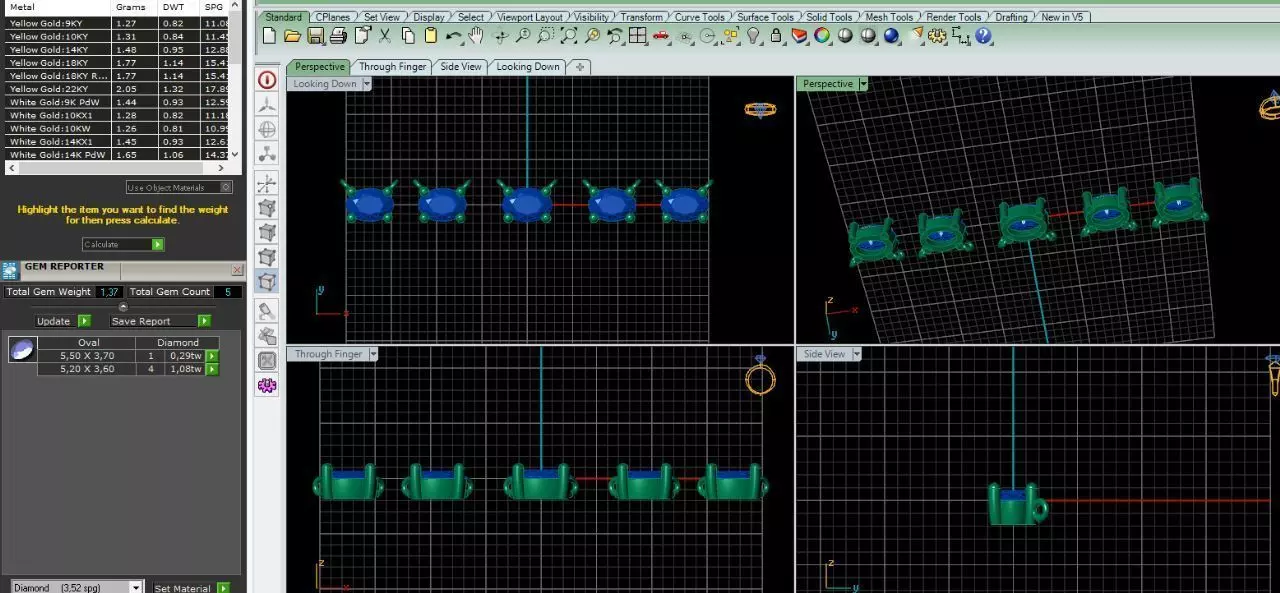
Task: Open the Side View viewport title dropdown
Action: coord(856,354)
